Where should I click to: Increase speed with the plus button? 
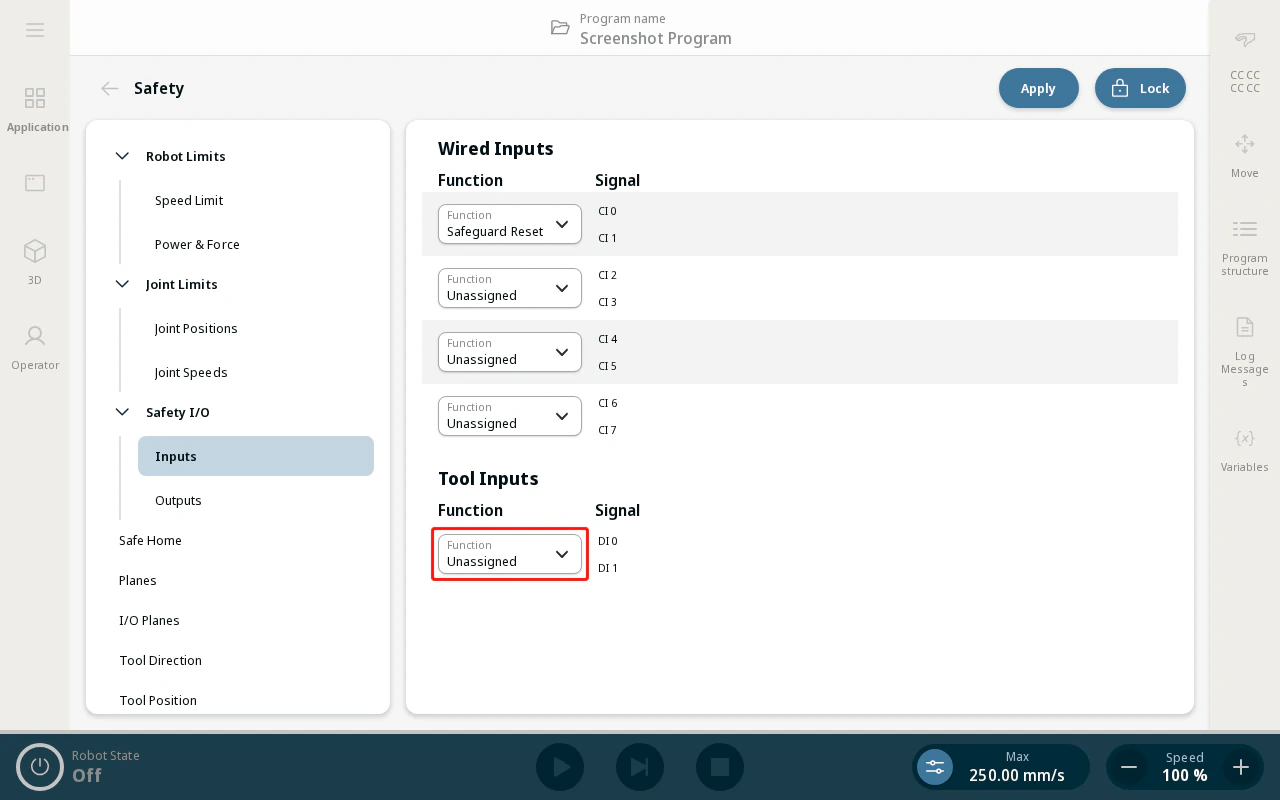[1241, 767]
